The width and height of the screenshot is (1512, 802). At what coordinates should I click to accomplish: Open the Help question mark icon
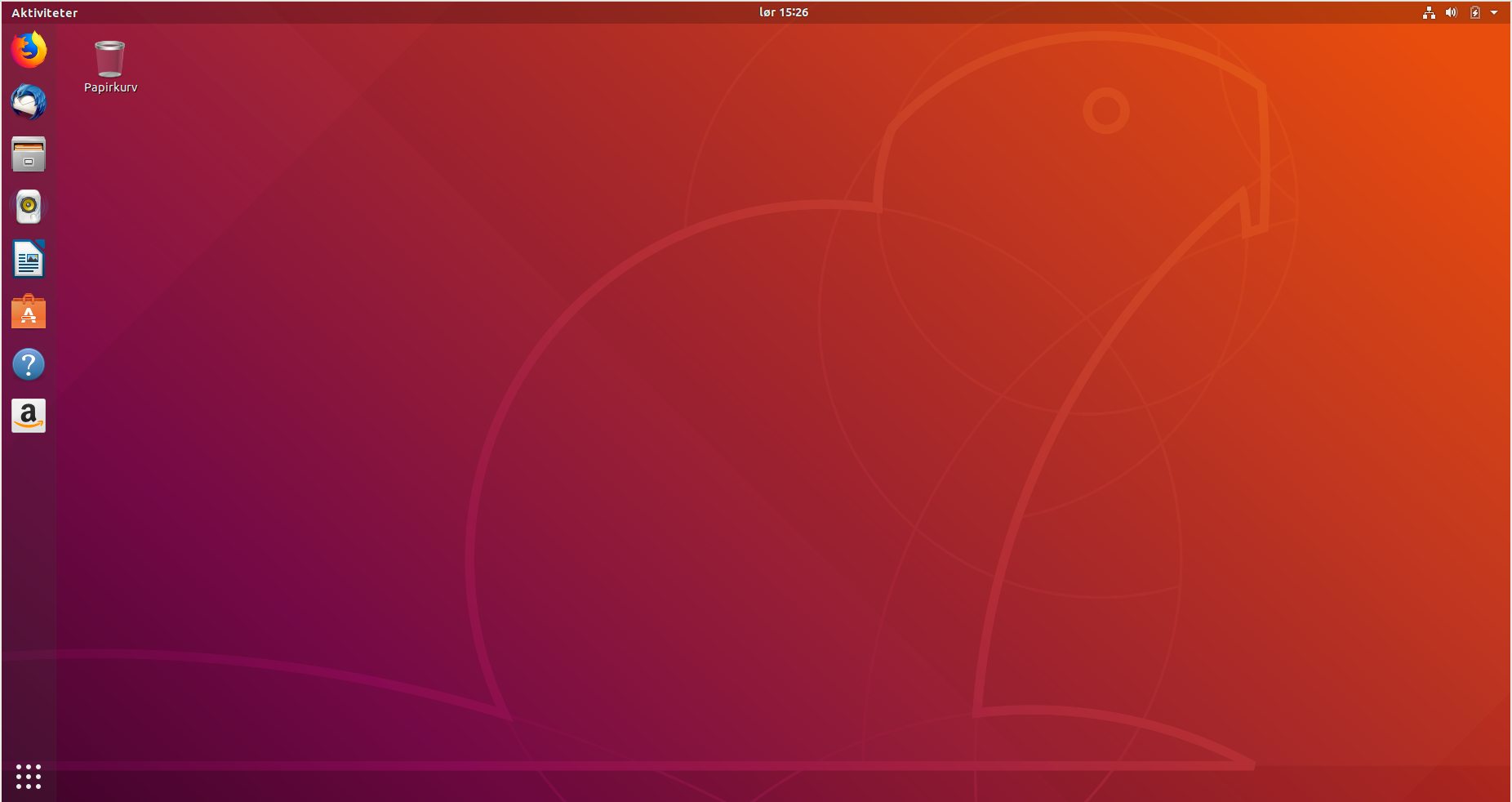tap(29, 364)
